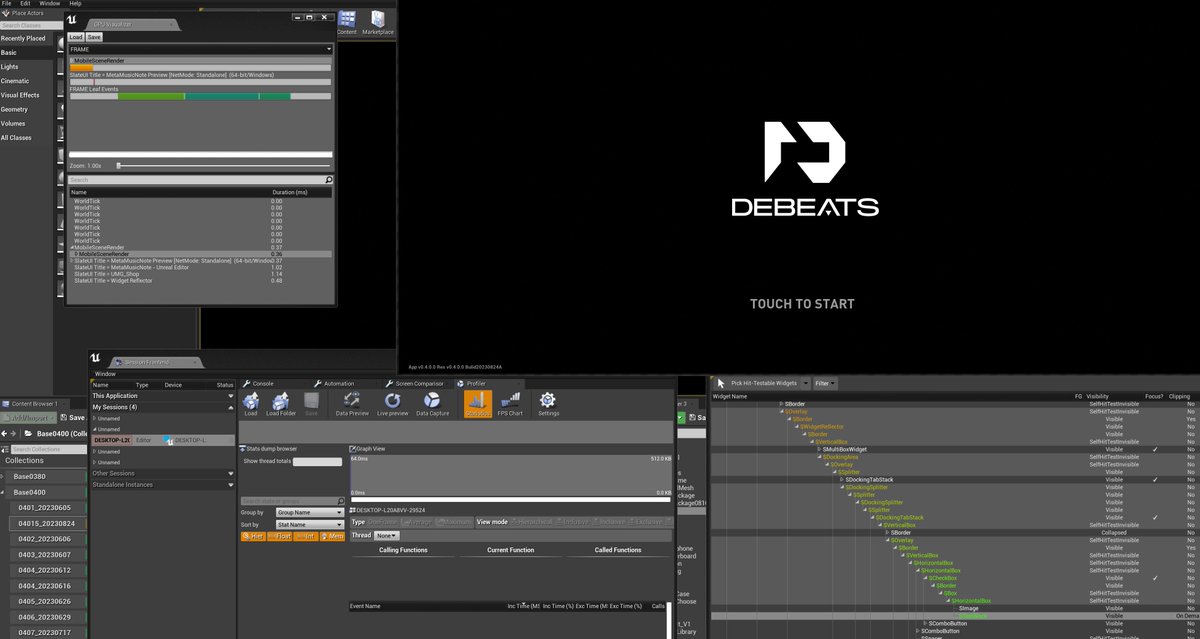Open the Data Preview tool
The width and height of the screenshot is (1200, 639).
pyautogui.click(x=351, y=401)
